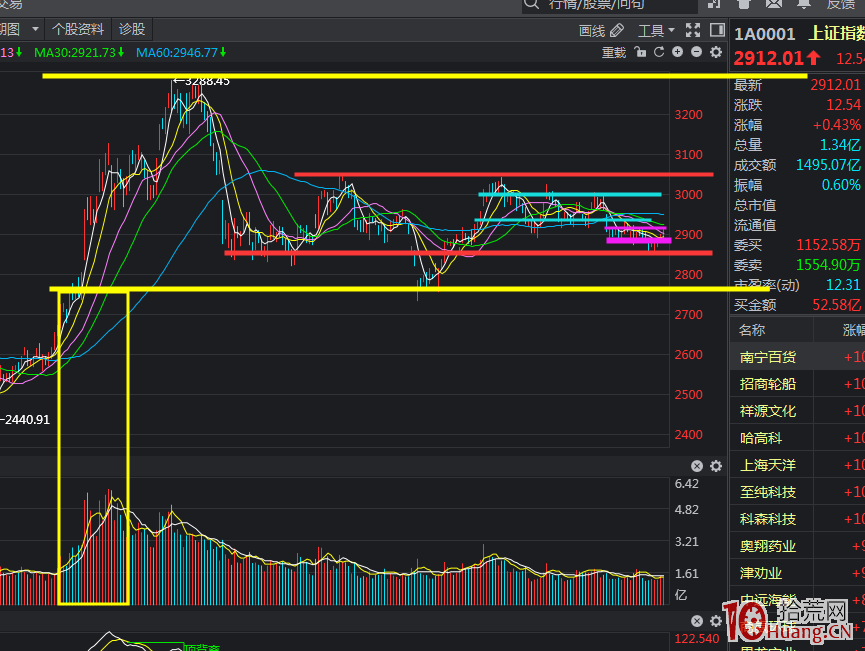865x651 pixels.
Task: Click the fullscreen expand icon in chart toolbar
Action: 693,30
